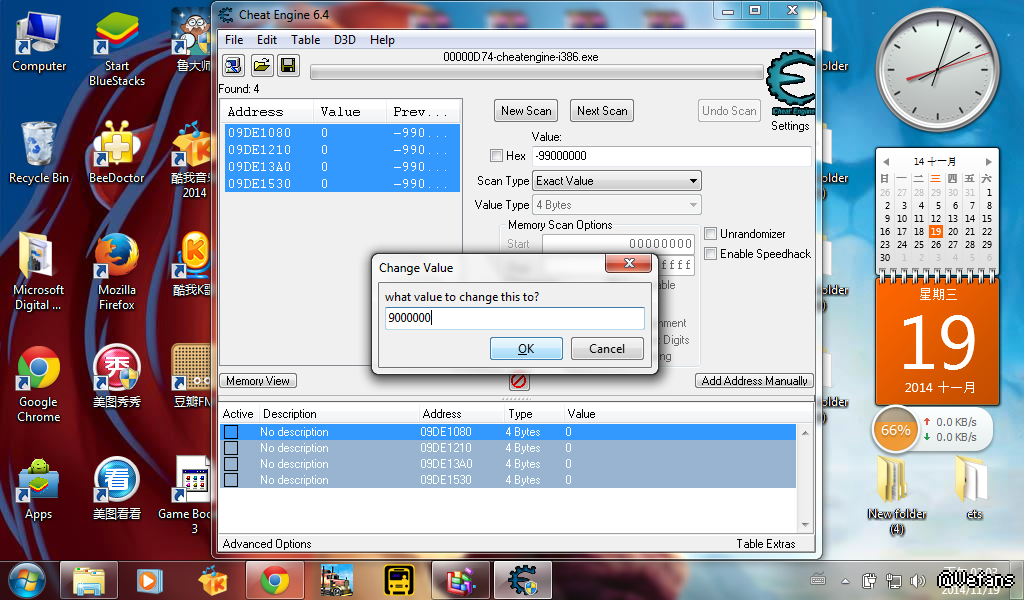Viewport: 1026px width, 600px height.
Task: Activate the 09DE1080 row checkbox
Action: pos(231,432)
